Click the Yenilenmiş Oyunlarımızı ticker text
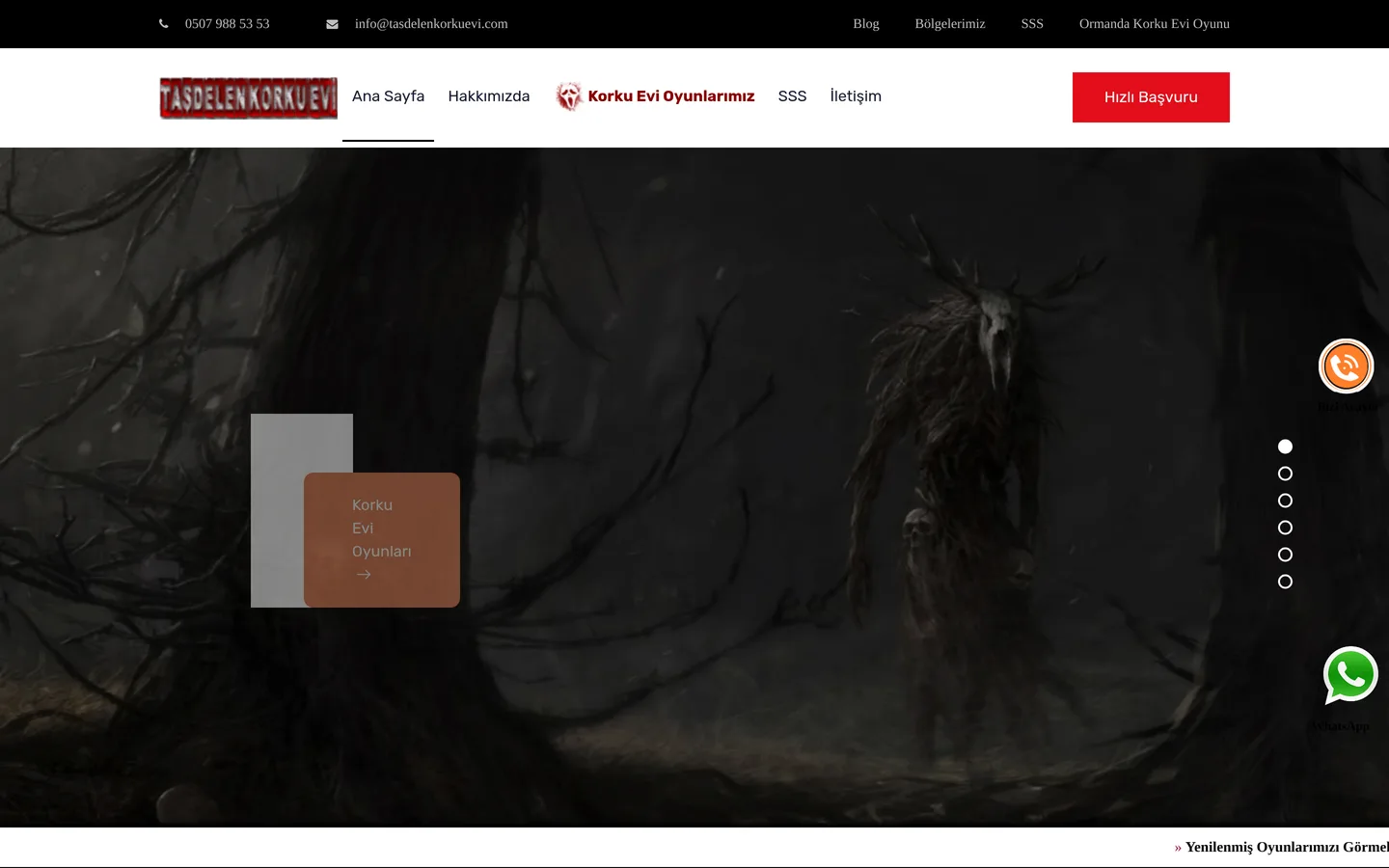This screenshot has height=868, width=1389. [x=1287, y=847]
